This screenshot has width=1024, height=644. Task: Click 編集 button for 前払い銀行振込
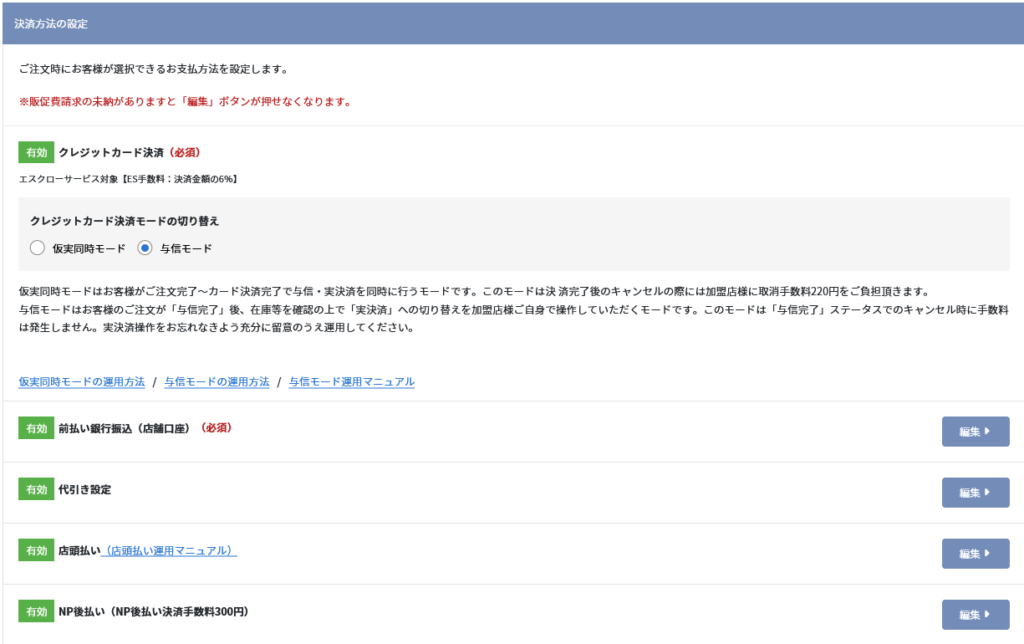click(975, 432)
